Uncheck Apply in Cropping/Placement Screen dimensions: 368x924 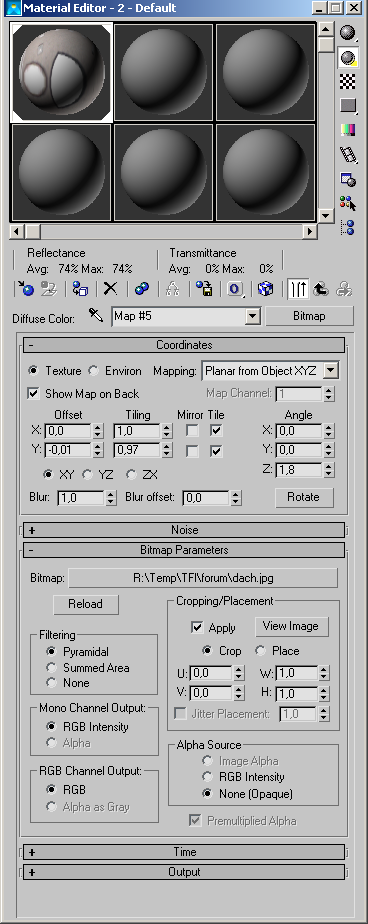coord(197,628)
